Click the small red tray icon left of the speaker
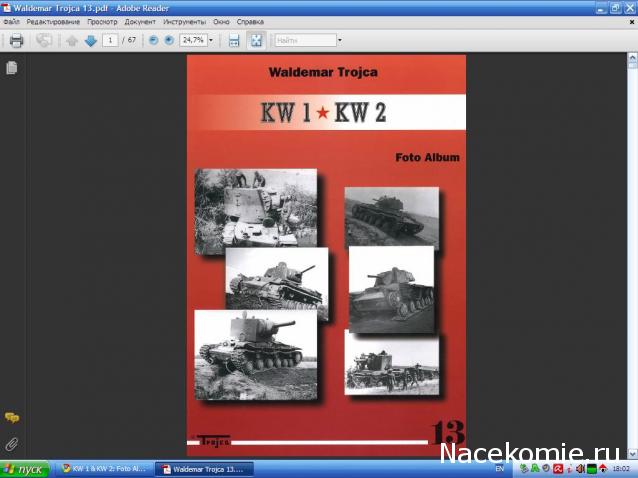The height and width of the screenshot is (478, 638). (x=570, y=469)
